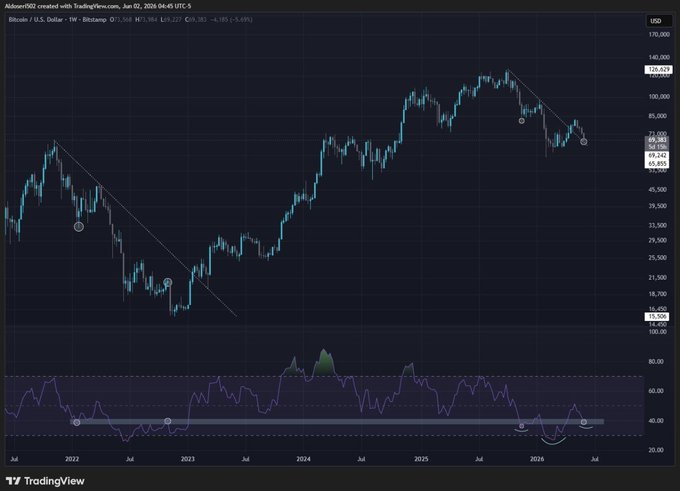Select the circle marker on early-2022 price low
The height and width of the screenshot is (491, 680).
[x=78, y=226]
